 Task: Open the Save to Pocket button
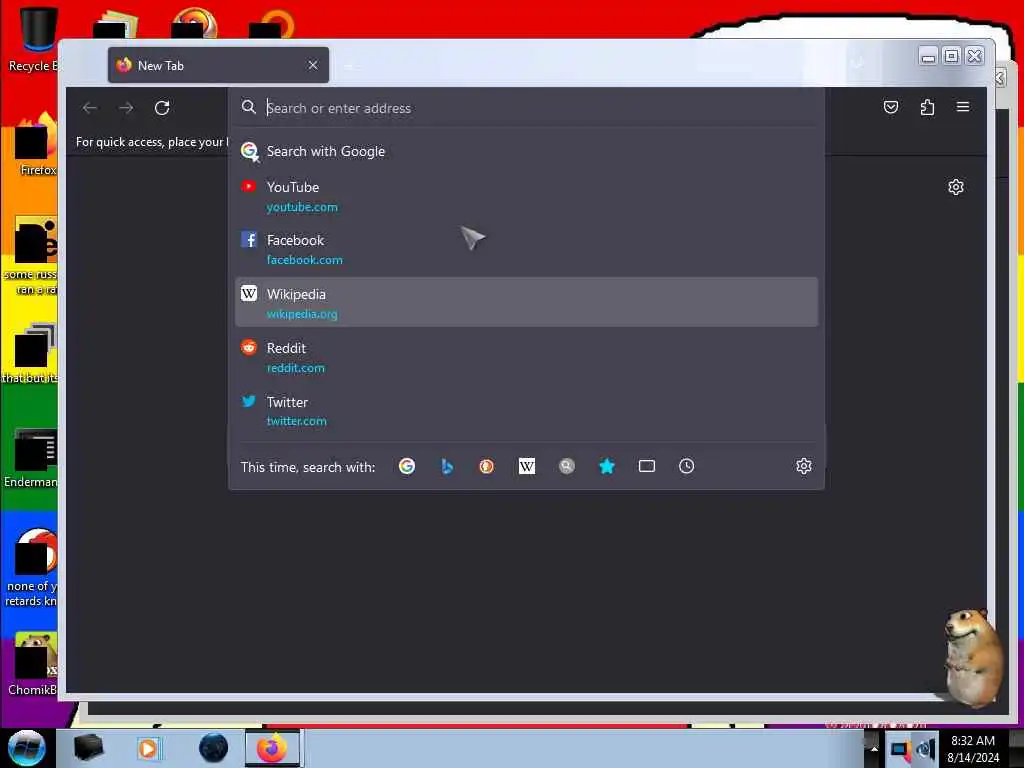pyautogui.click(x=891, y=107)
